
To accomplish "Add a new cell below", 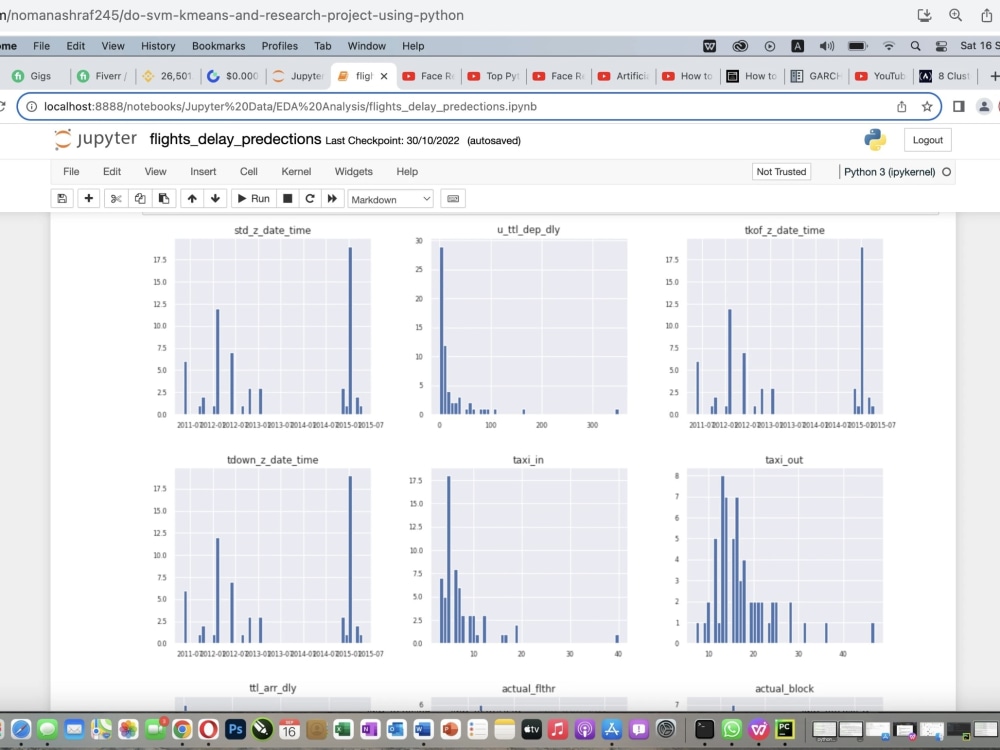I will [88, 198].
